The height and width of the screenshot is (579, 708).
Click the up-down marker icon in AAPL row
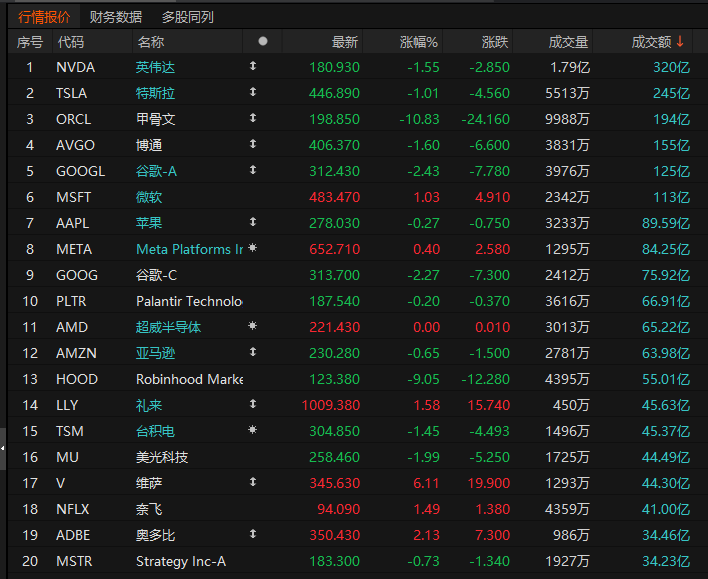tap(253, 222)
